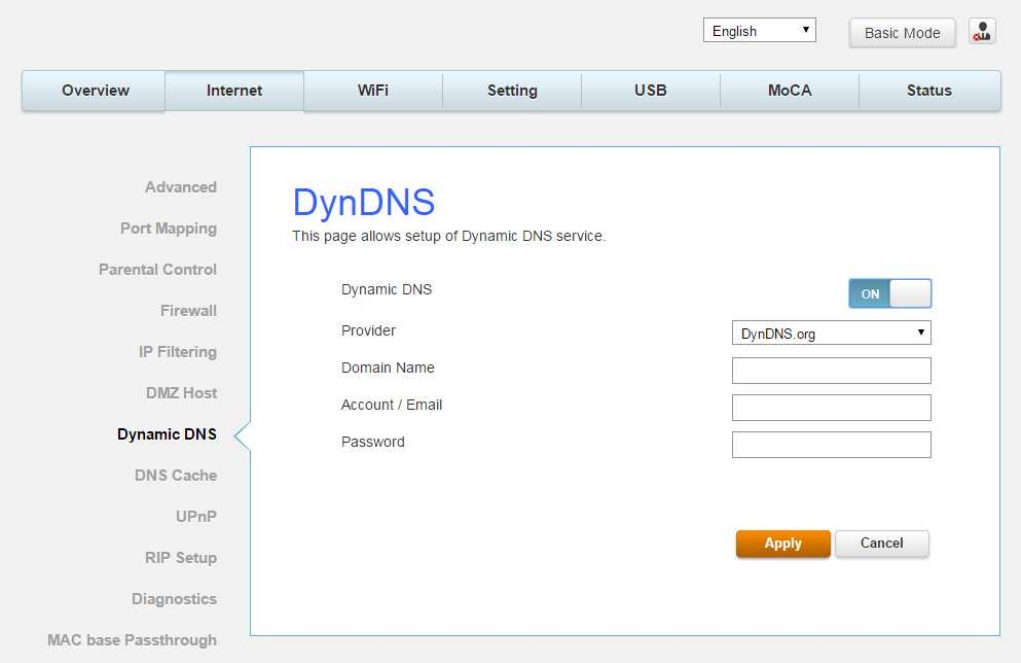
Task: Open Parental Control settings
Action: point(158,270)
